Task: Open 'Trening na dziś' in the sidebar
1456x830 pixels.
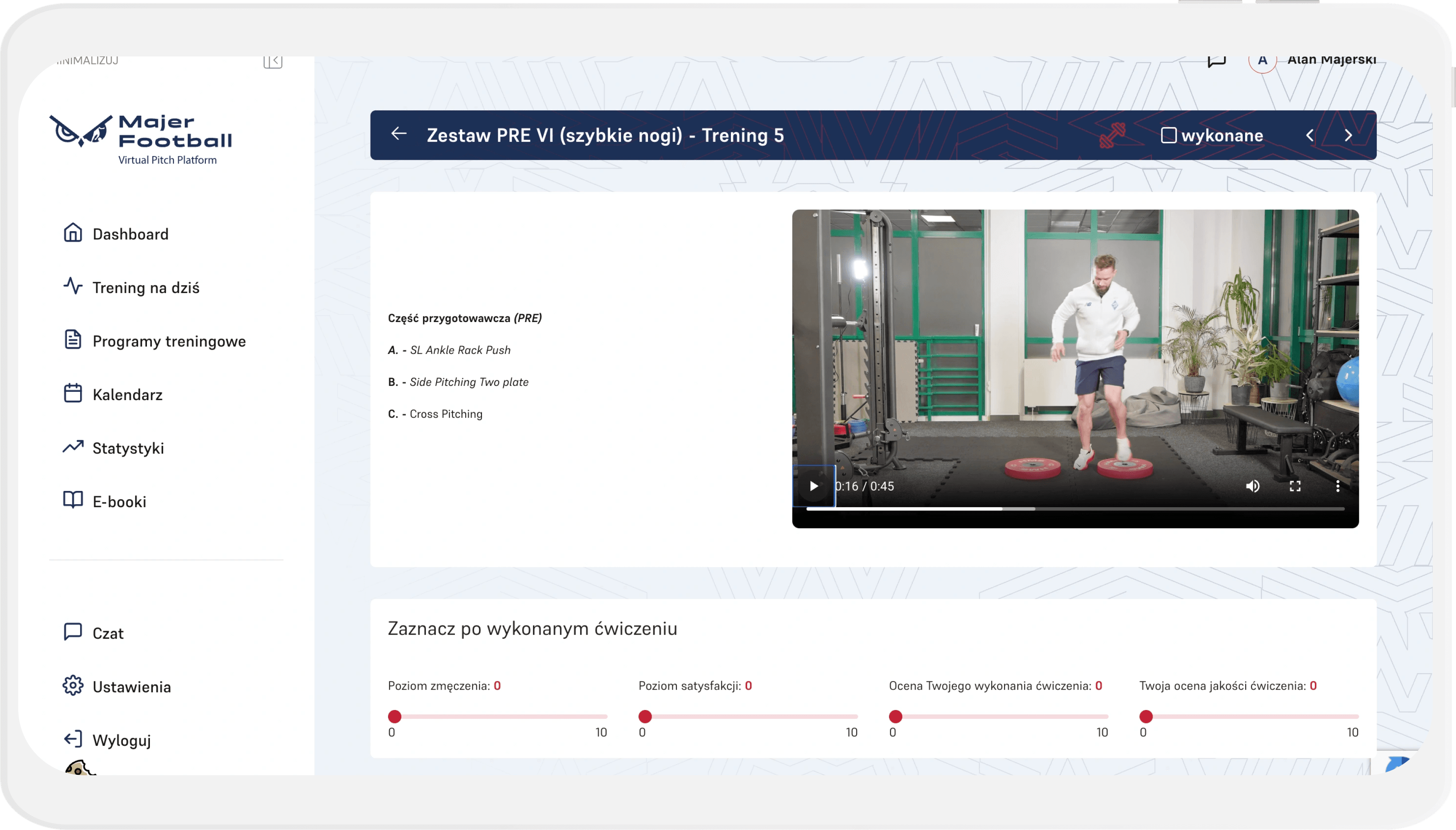Action: pos(145,287)
